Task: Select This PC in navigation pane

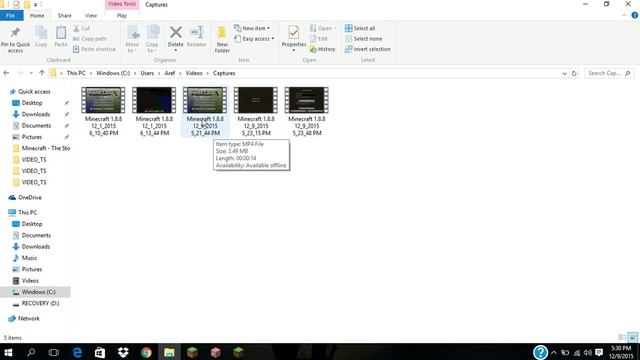Action: coord(27,212)
